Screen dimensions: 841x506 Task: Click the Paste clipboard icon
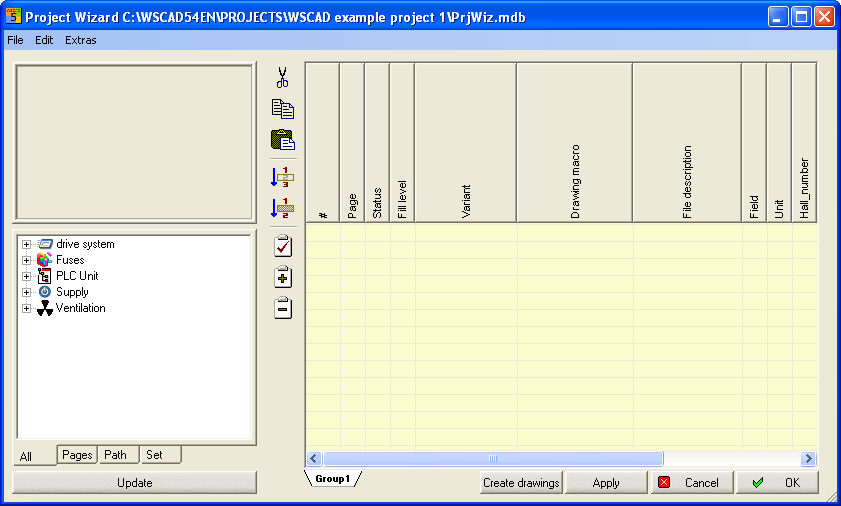283,140
